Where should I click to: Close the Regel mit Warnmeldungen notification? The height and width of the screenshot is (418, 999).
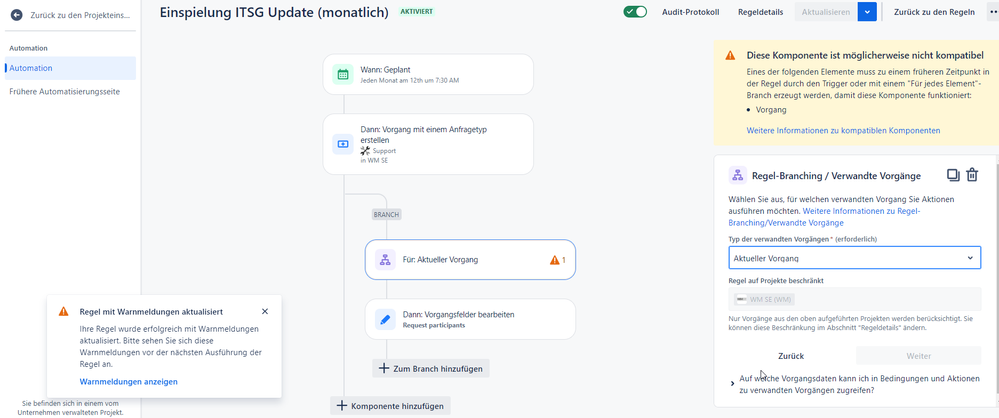265,312
